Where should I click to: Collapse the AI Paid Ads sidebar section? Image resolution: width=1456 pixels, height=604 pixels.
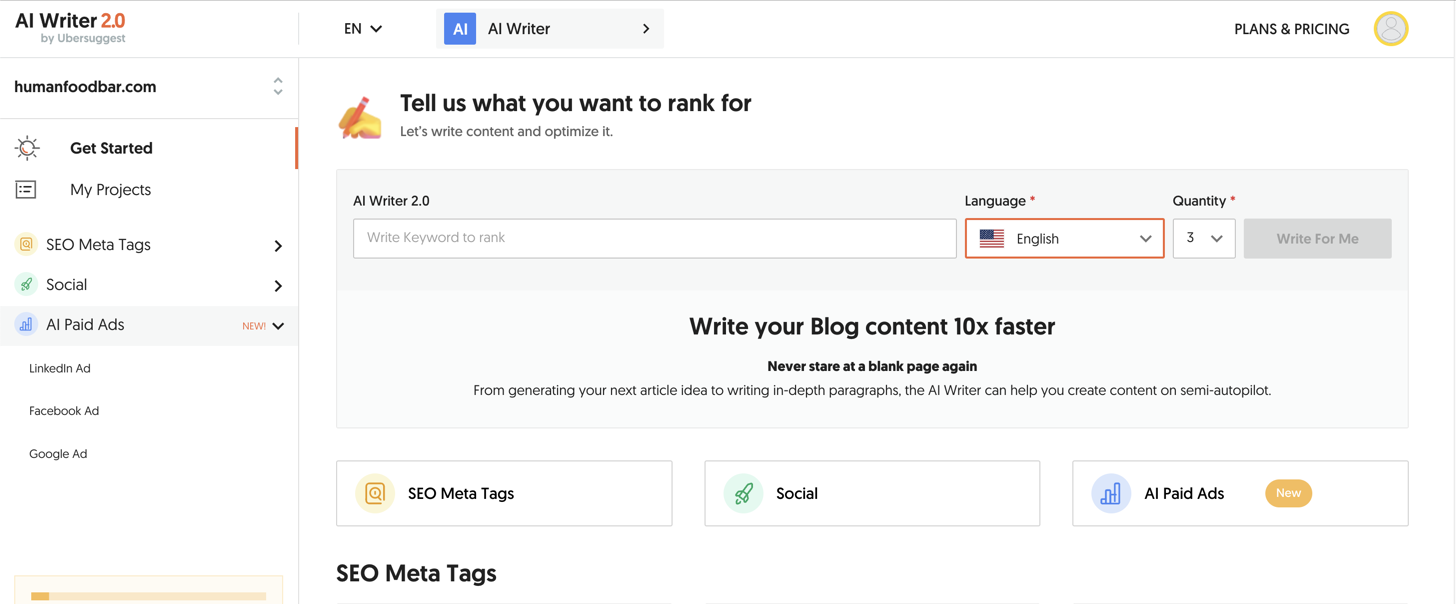tap(278, 325)
